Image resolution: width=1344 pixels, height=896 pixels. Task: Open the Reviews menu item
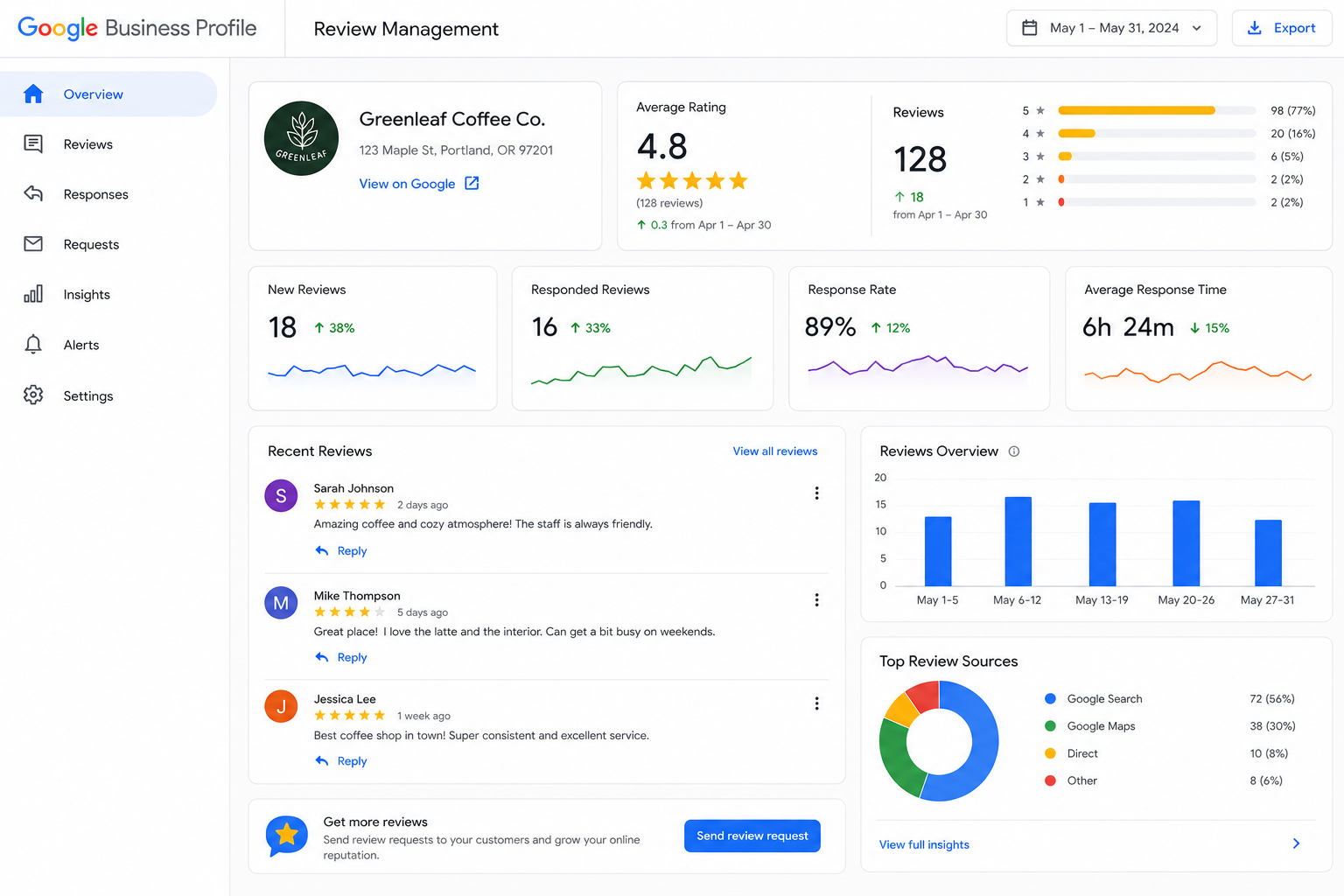pos(108,143)
